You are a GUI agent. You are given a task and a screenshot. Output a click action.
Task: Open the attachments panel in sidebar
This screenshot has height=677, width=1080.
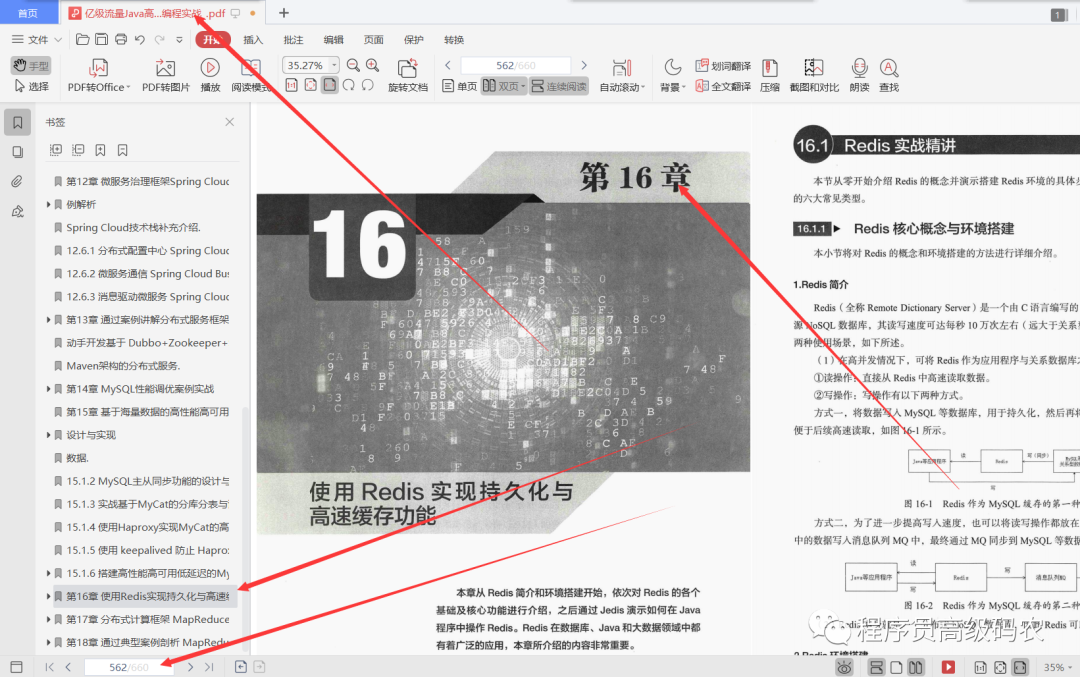[x=17, y=181]
